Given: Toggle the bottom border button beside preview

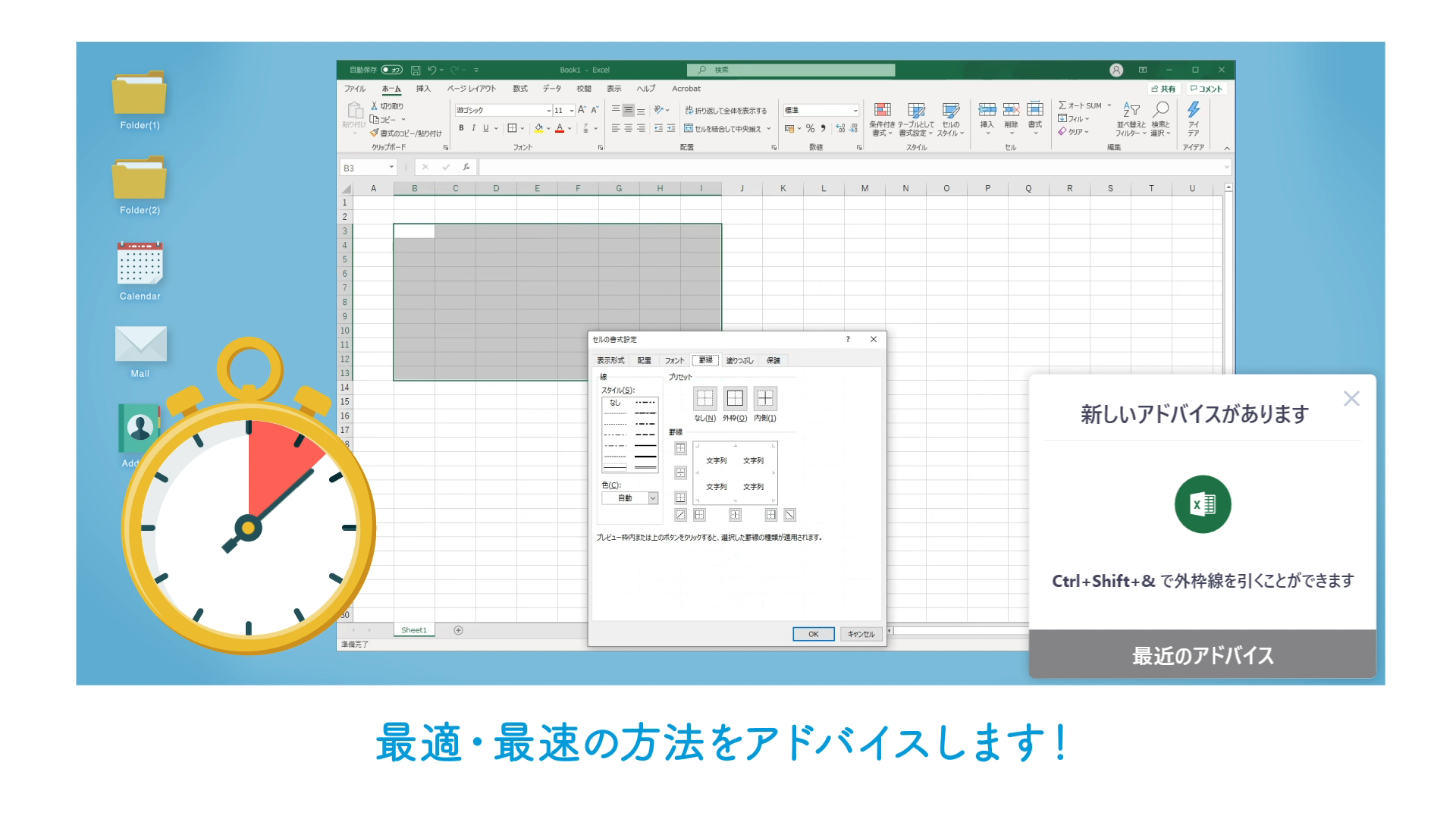Looking at the screenshot, I should pos(680,497).
